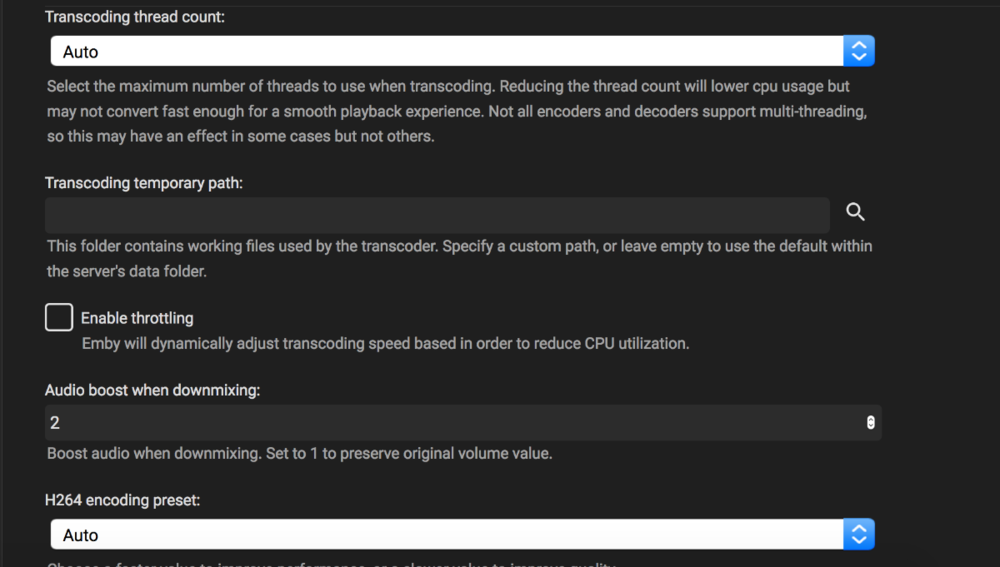The image size is (1000, 567).
Task: Click the 'Transcoding temporary path:' label
Action: (x=144, y=183)
